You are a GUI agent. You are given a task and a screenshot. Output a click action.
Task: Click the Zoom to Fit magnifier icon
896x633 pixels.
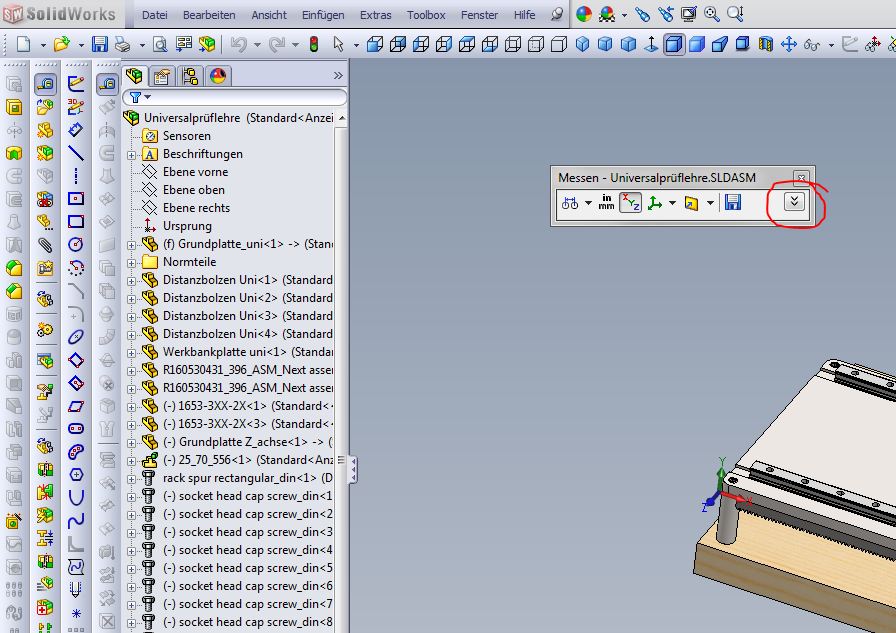(x=712, y=14)
